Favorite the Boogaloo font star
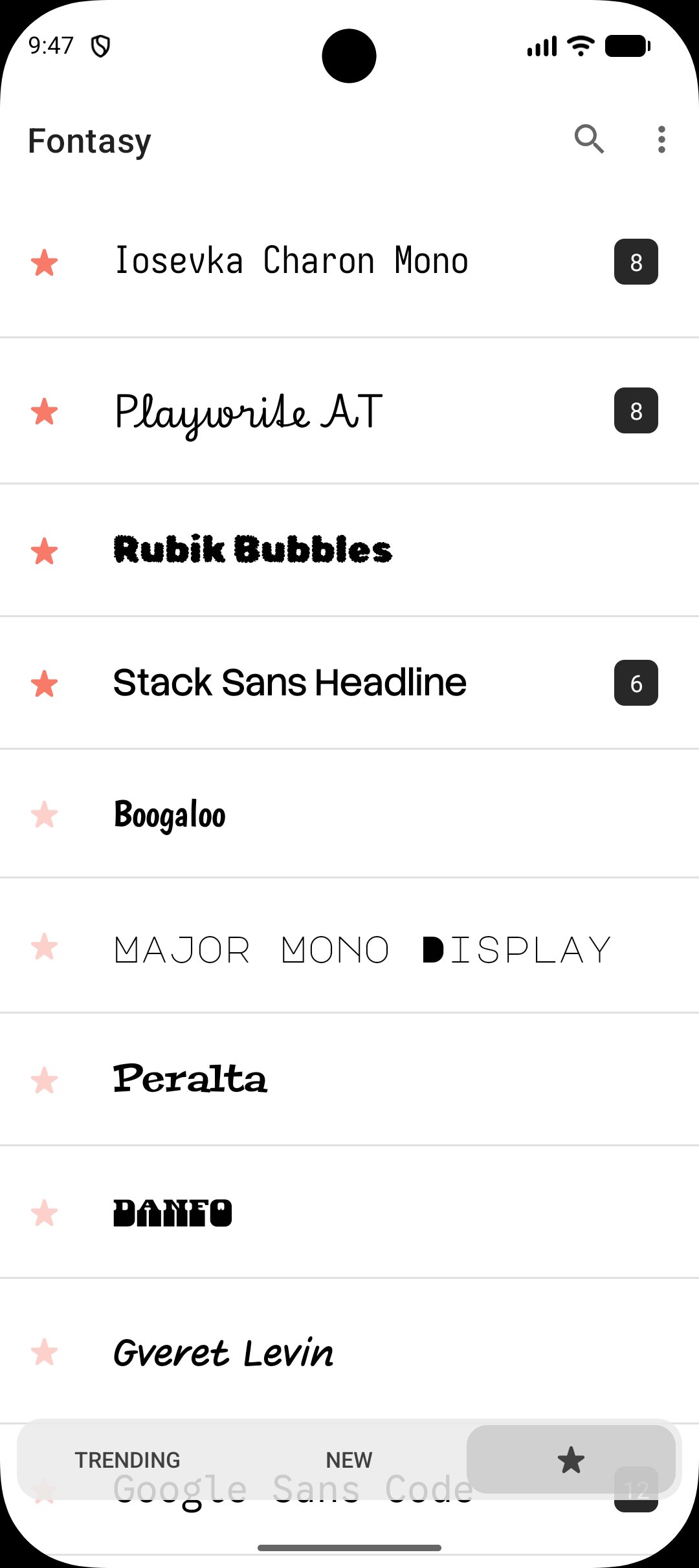This screenshot has width=699, height=1568. pos(45,814)
